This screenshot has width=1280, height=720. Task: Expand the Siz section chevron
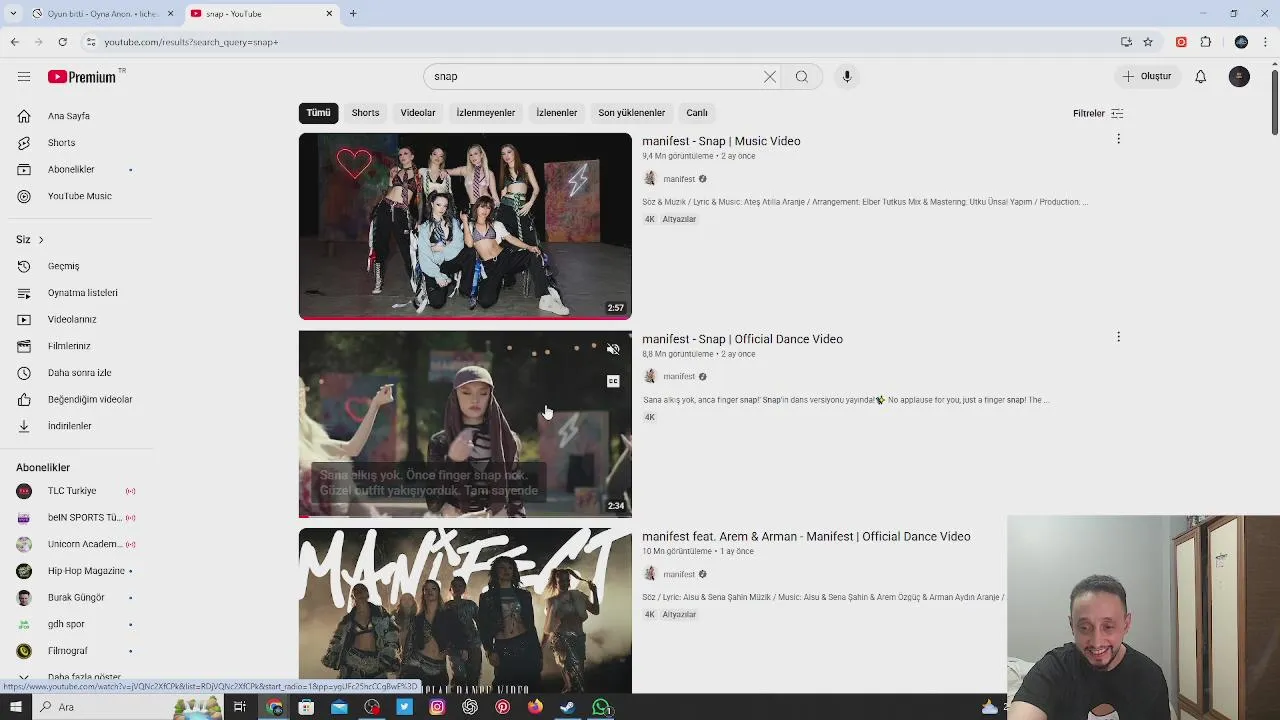[41, 240]
